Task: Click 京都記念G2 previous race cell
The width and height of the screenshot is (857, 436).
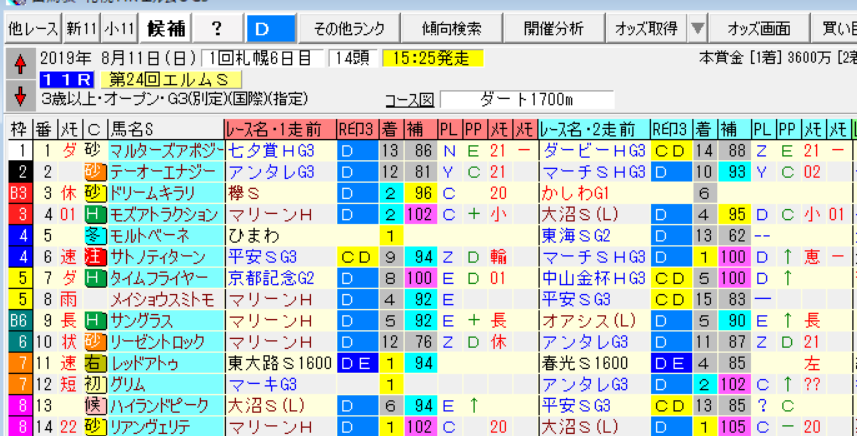Action: [x=281, y=279]
